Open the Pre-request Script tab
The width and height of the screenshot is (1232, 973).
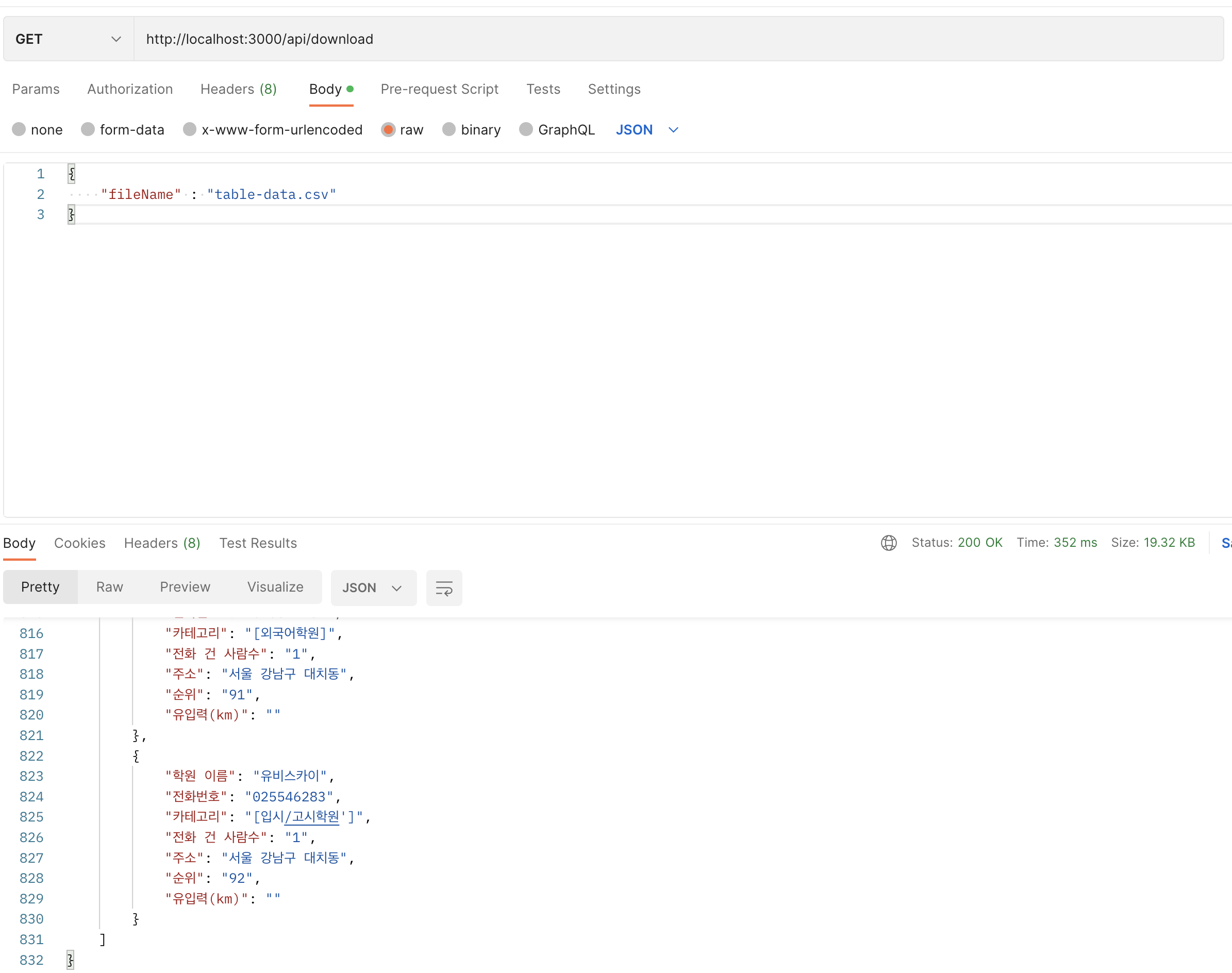439,89
